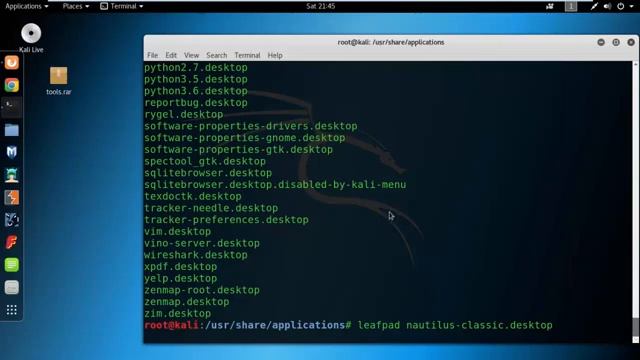Click the python2.7.desktop line

[x=196, y=67]
